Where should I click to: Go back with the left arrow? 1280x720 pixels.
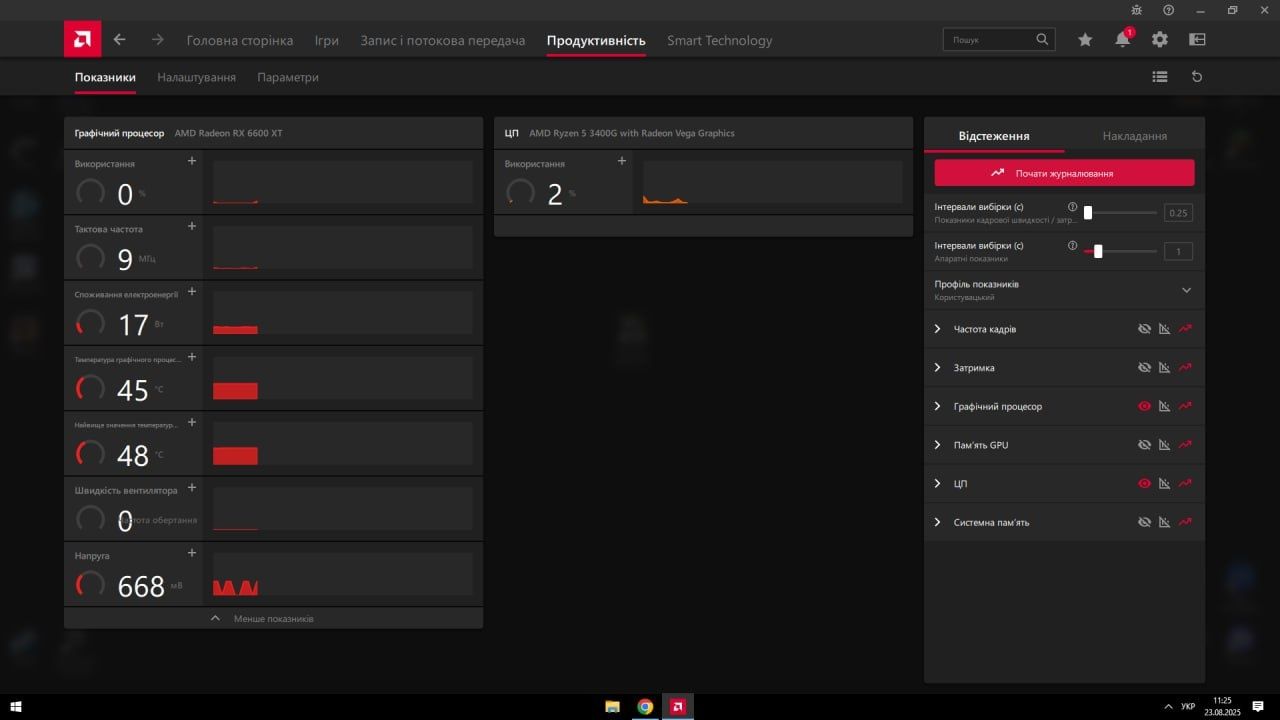click(x=120, y=40)
